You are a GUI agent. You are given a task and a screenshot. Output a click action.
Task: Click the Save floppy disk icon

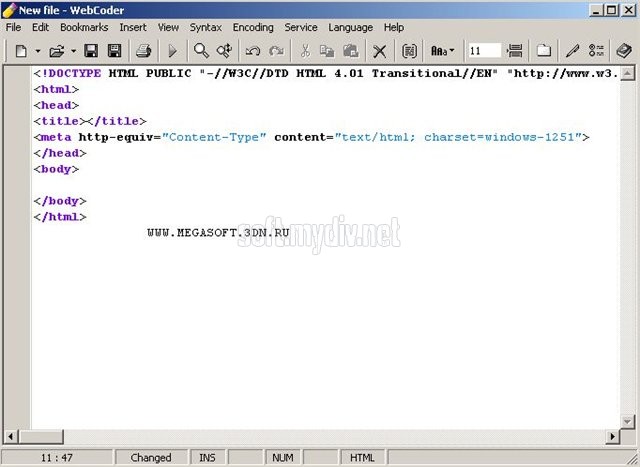click(x=91, y=50)
